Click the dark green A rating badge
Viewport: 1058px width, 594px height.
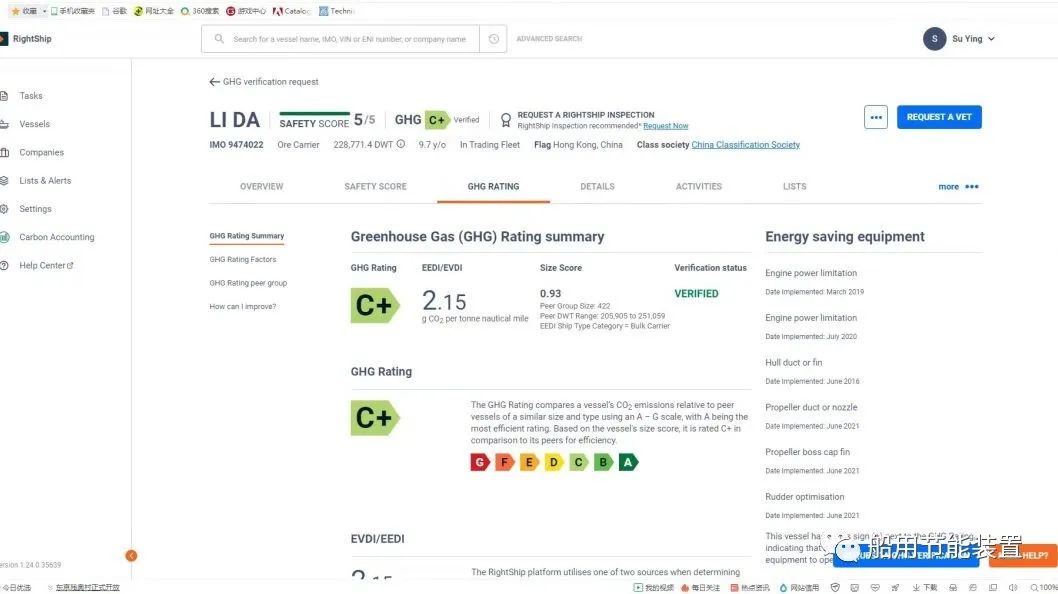pos(628,462)
